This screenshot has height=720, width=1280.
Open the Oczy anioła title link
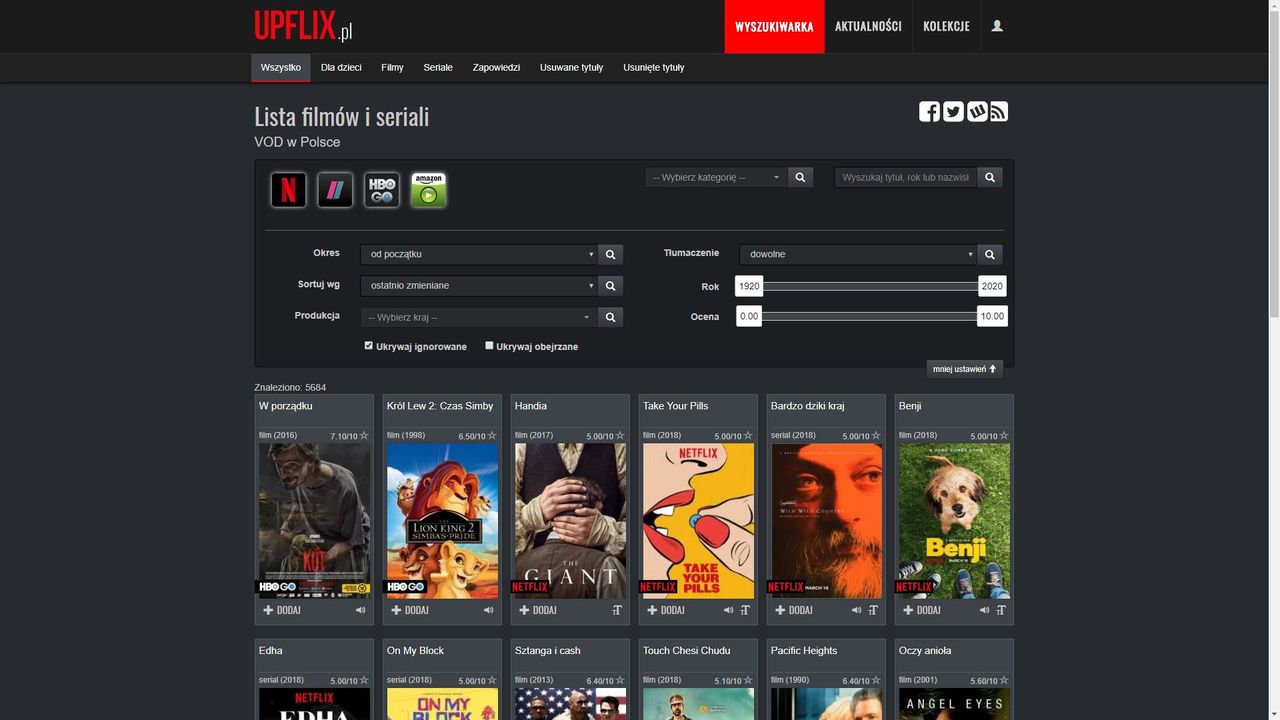pyautogui.click(x=925, y=651)
